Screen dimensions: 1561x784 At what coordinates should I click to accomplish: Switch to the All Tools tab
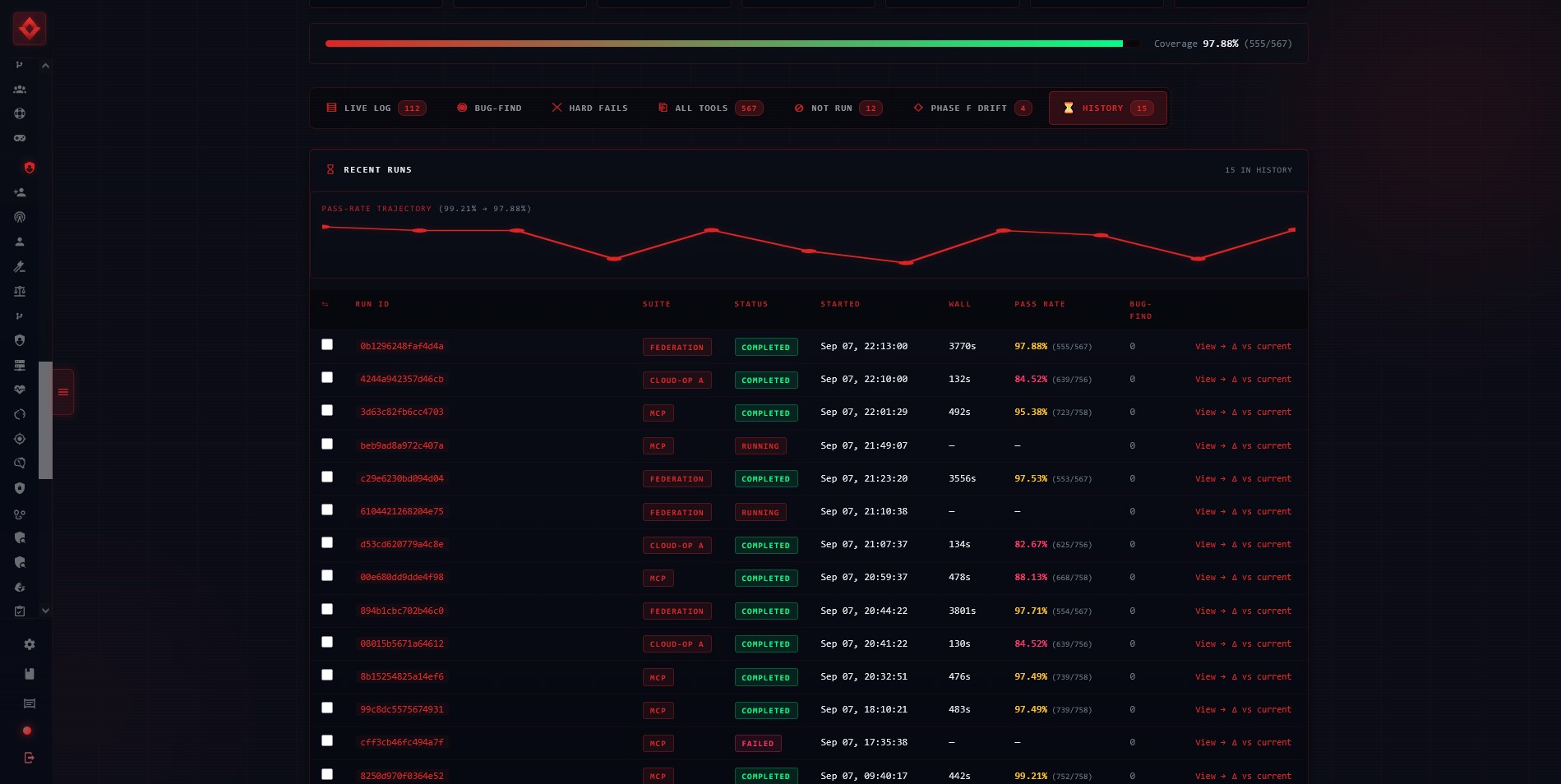click(x=710, y=108)
